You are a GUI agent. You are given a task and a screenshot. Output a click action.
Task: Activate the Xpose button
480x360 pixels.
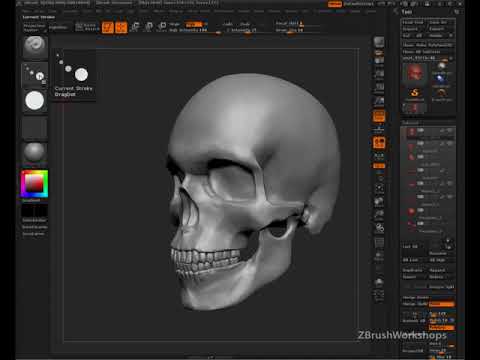pyautogui.click(x=379, y=295)
